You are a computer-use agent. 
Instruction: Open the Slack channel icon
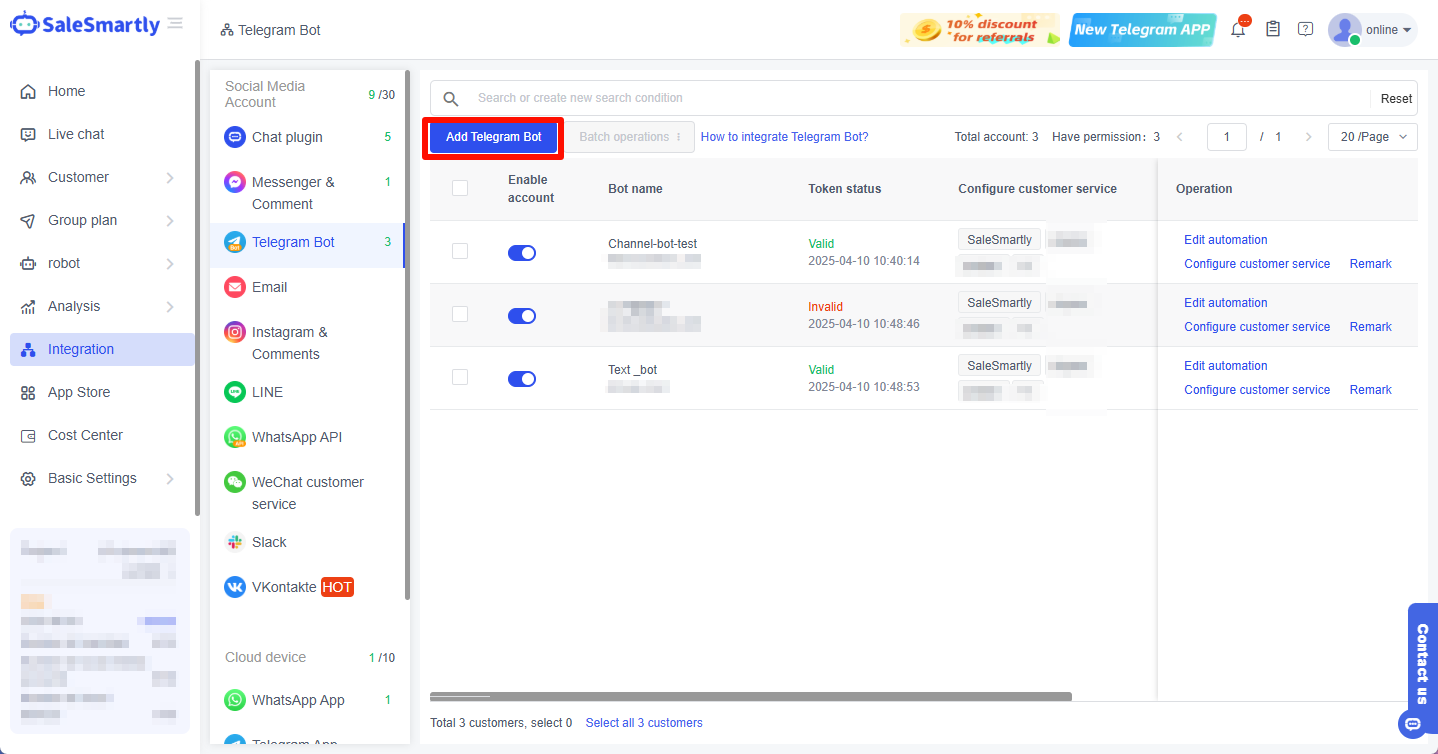point(235,542)
